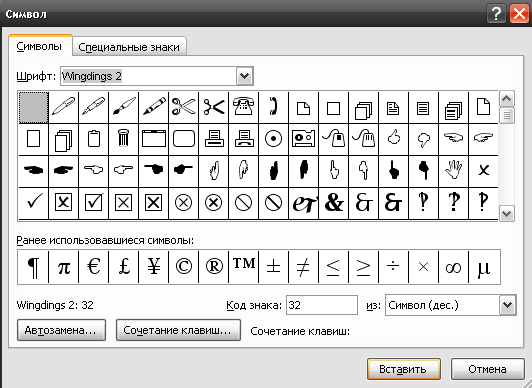Expand the Символ (дес.) encoding dropdown
Viewport: 532px width, 388px height.
507,305
